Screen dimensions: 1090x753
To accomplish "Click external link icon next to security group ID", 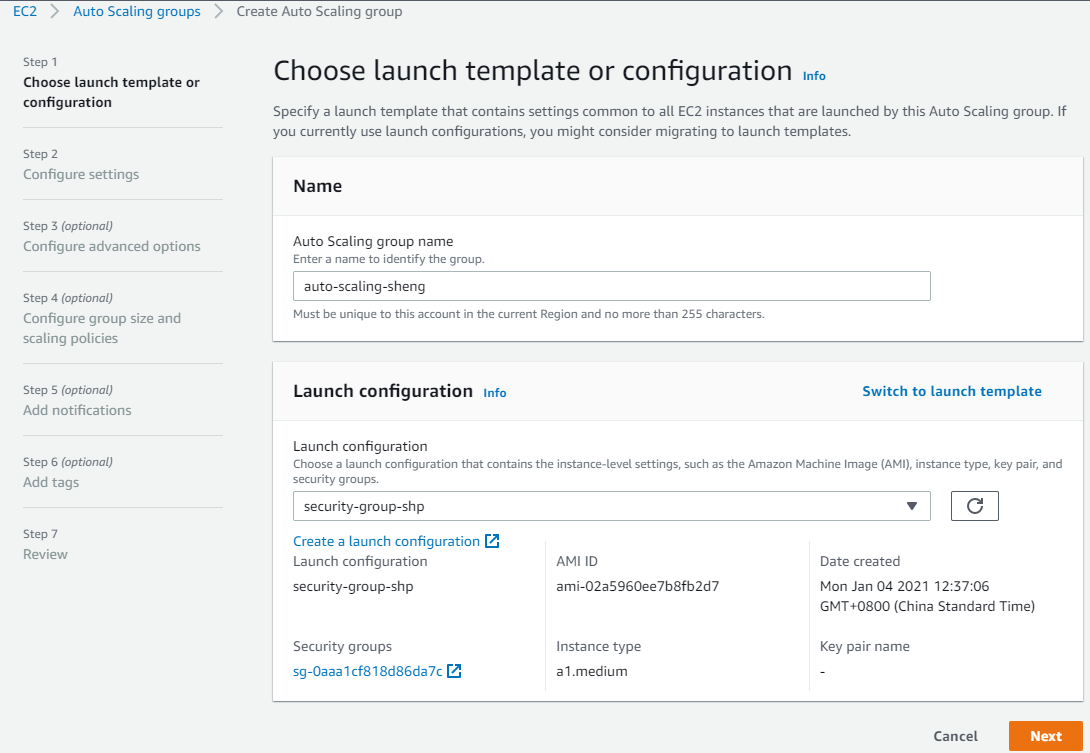I will (x=454, y=671).
